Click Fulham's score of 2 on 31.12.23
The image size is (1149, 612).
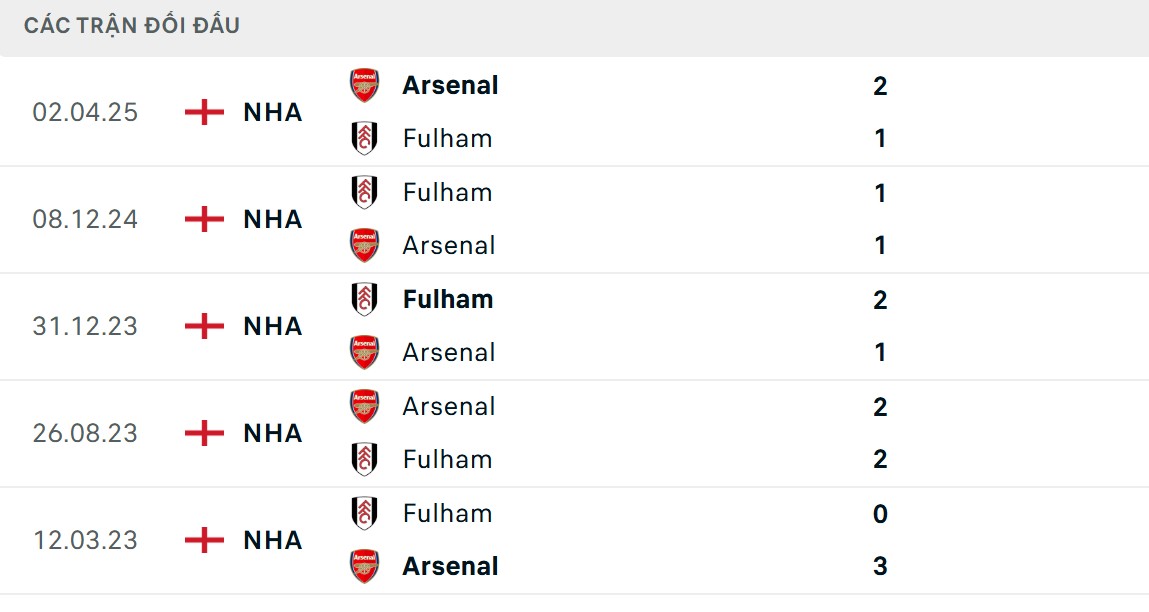click(x=880, y=299)
